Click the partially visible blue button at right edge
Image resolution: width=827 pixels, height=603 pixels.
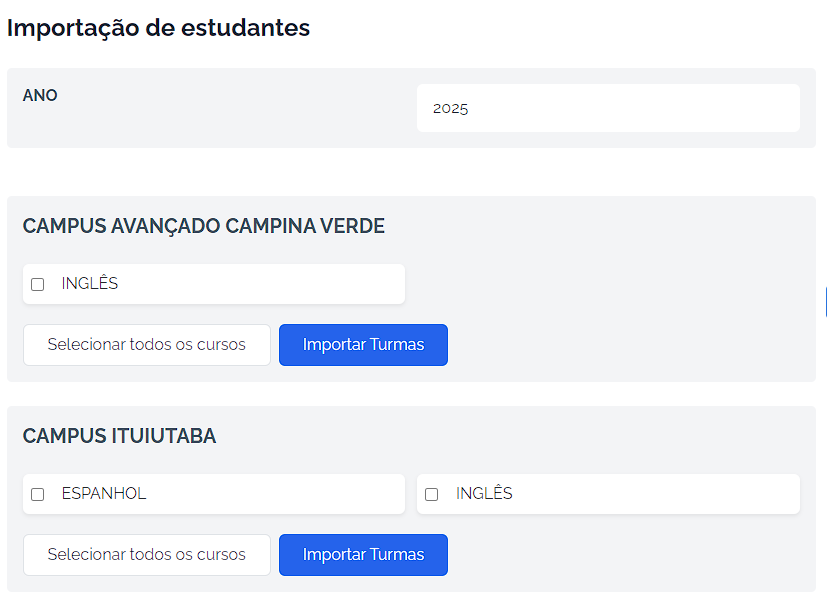pos(825,301)
